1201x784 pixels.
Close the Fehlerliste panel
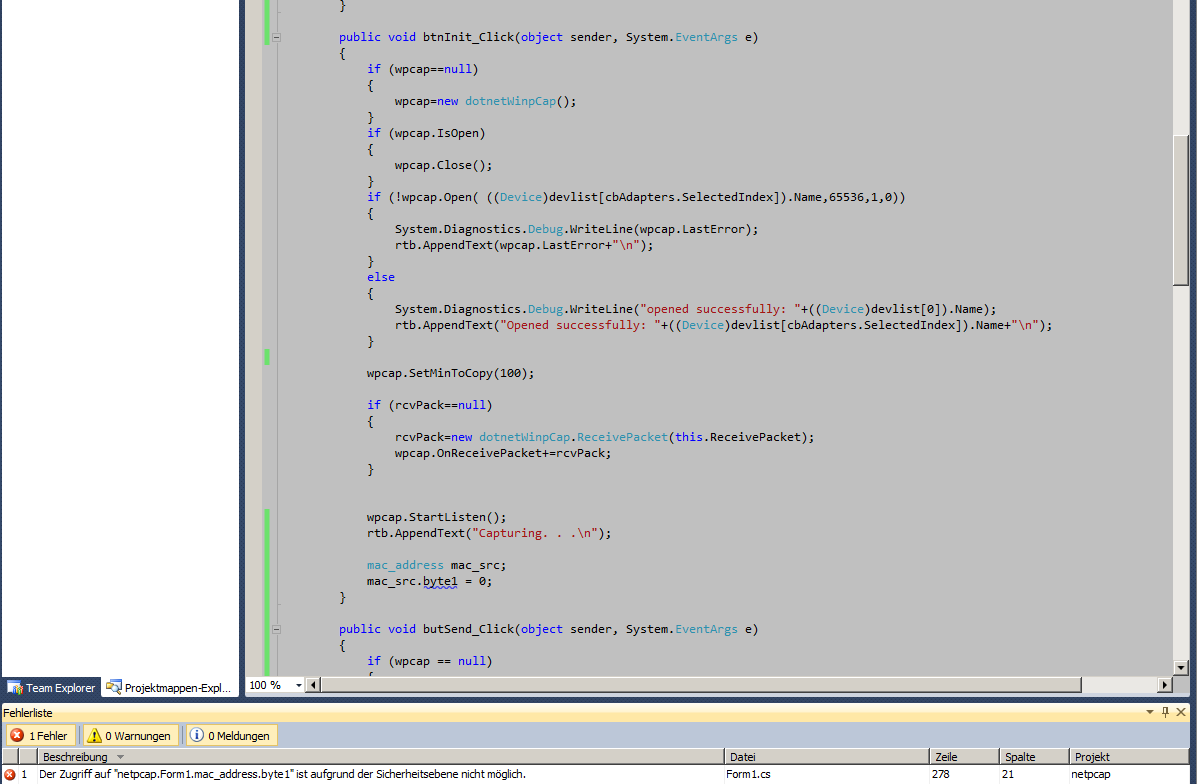1182,713
